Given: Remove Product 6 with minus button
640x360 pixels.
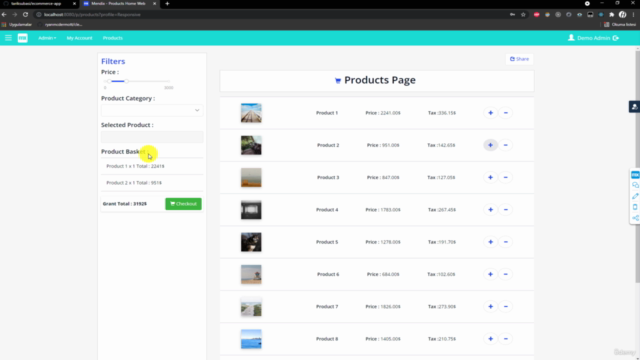Looking at the screenshot, I should tap(505, 274).
